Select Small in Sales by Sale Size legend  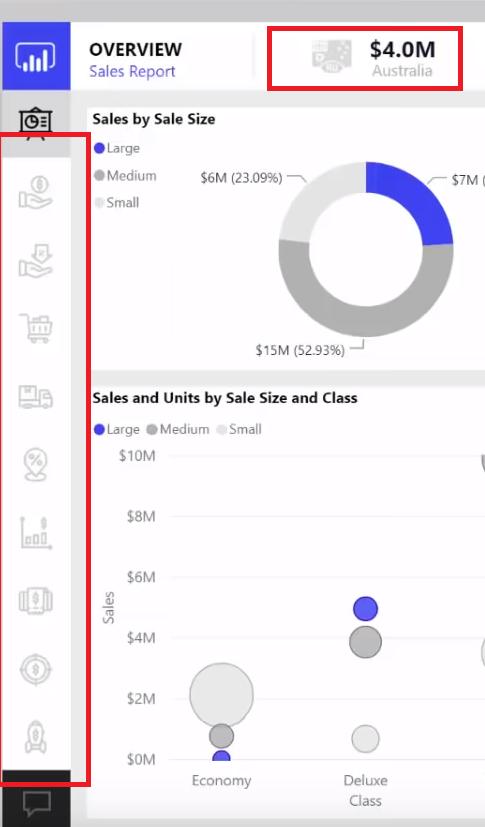coord(117,203)
